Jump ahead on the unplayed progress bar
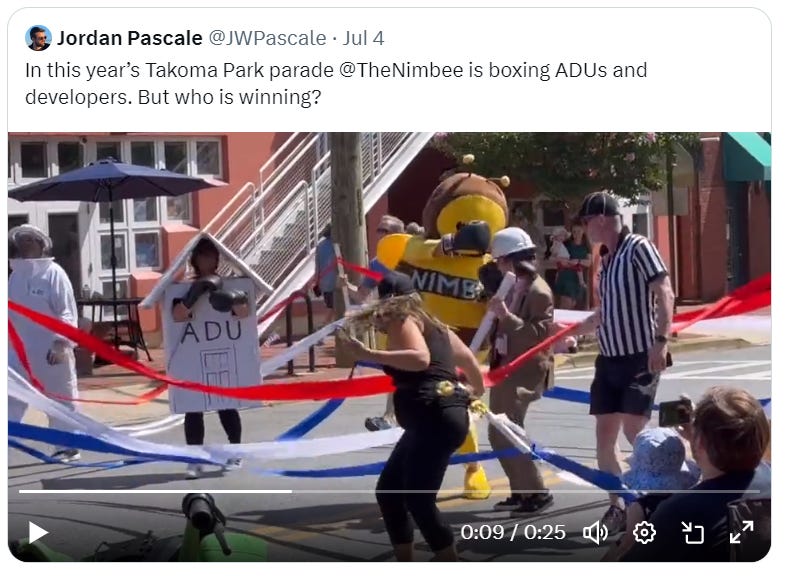The height and width of the screenshot is (576, 786). pos(525,491)
